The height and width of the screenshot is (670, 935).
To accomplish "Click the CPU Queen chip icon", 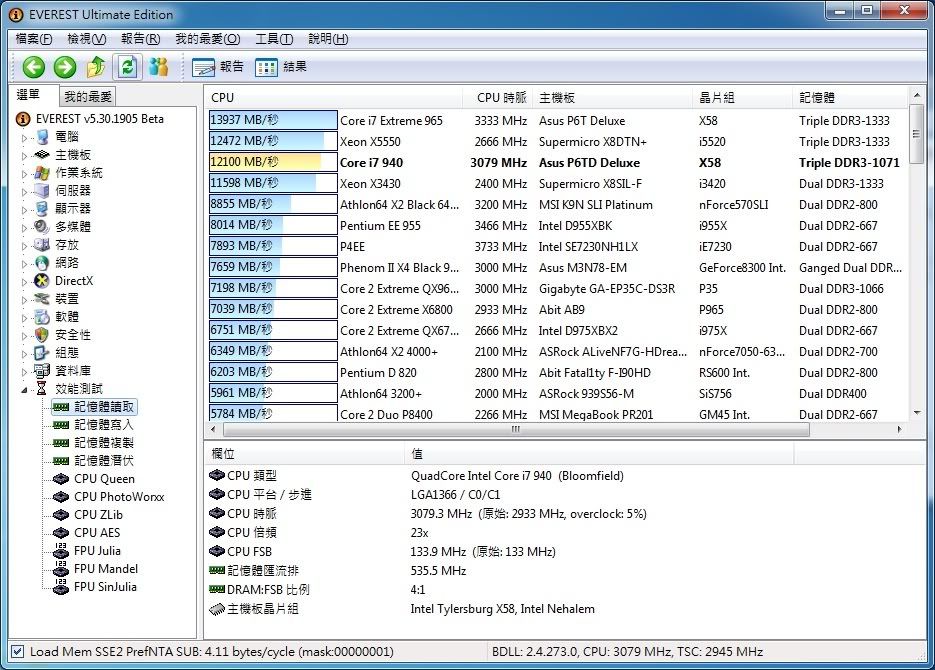I will tap(61, 479).
